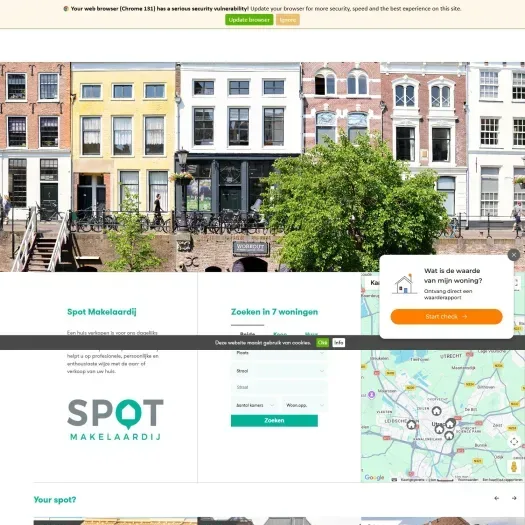525x525 pixels.
Task: Click the green Update browser button
Action: 249,20
